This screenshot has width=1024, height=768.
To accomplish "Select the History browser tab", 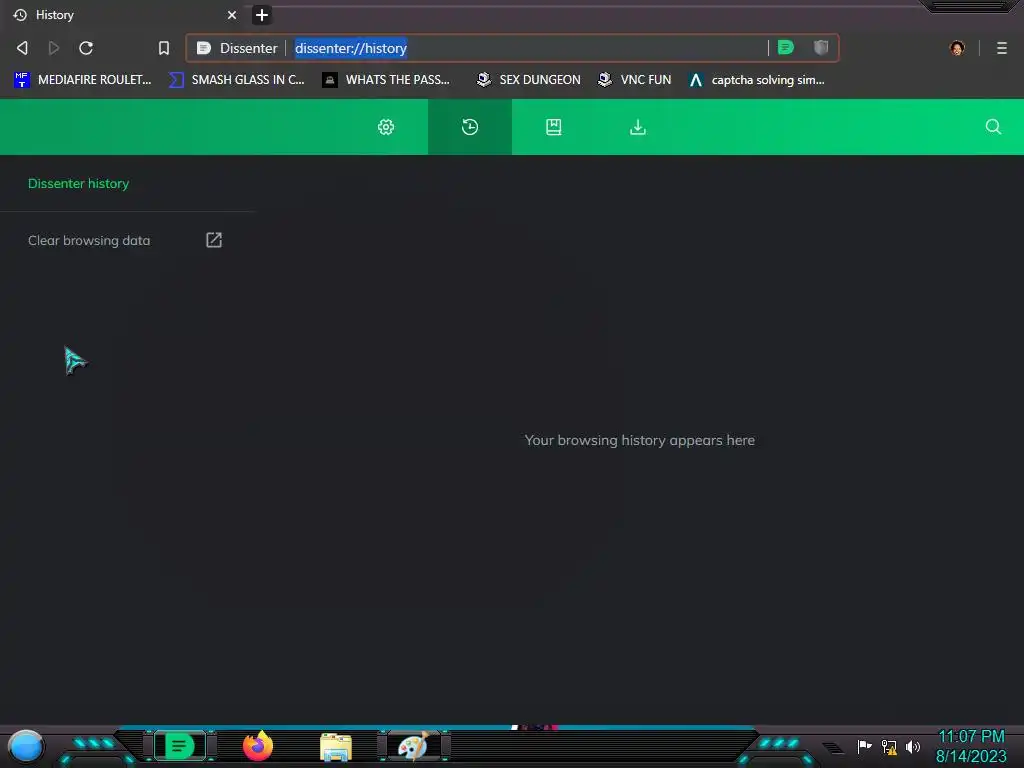I will click(x=124, y=15).
